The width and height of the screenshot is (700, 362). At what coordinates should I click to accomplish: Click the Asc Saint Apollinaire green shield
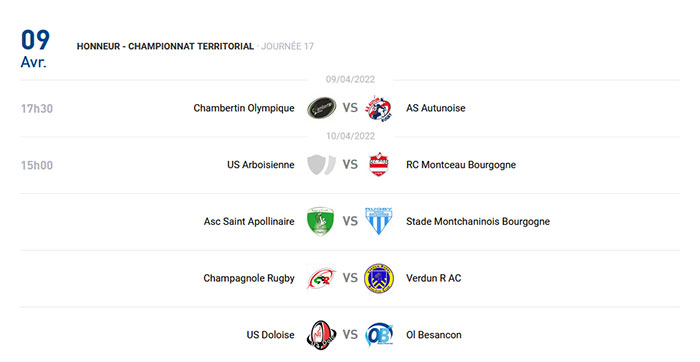pyautogui.click(x=321, y=221)
